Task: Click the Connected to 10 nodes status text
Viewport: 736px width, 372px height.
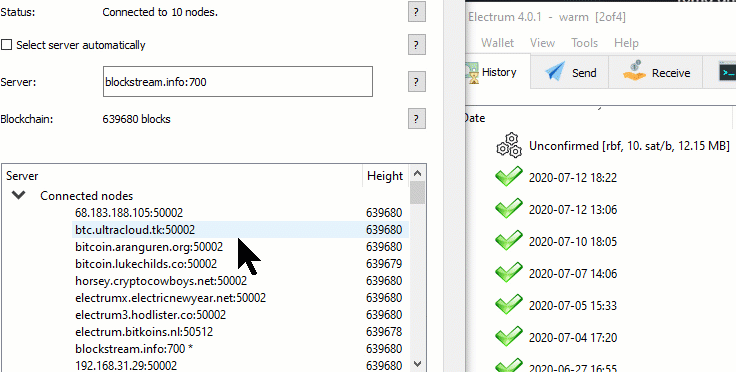Action: [160, 12]
